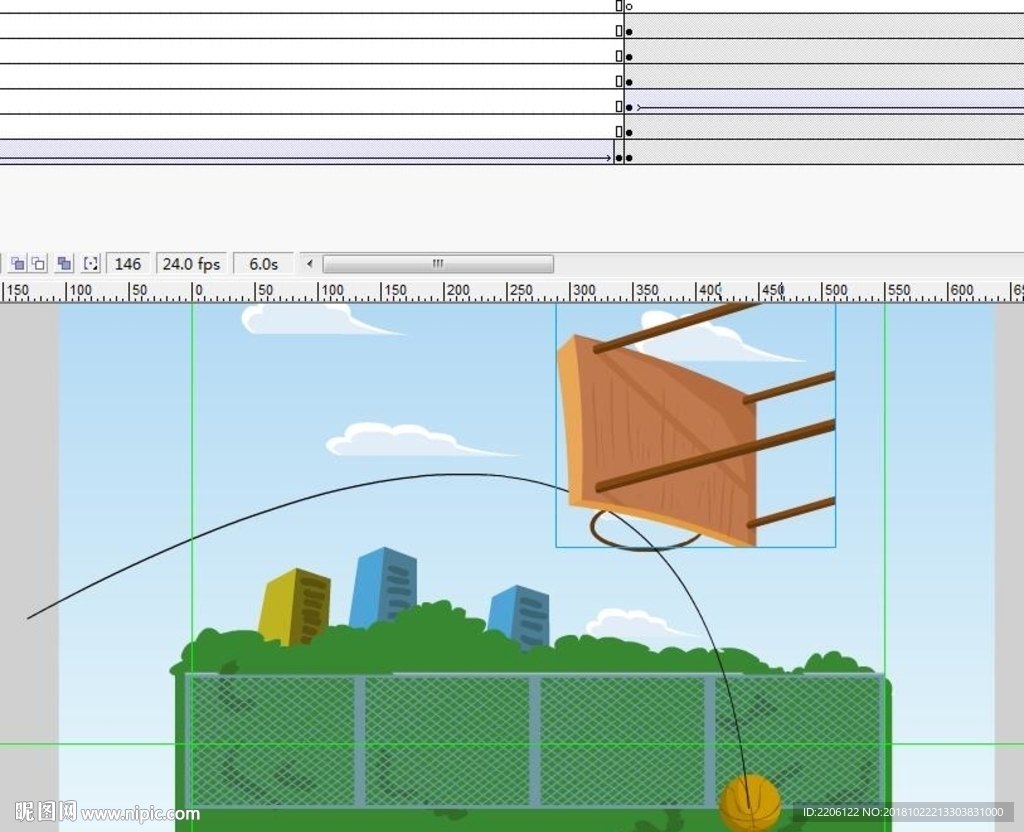1024x832 pixels.
Task: Enable Edit Multiple Frames button
Action: [64, 264]
